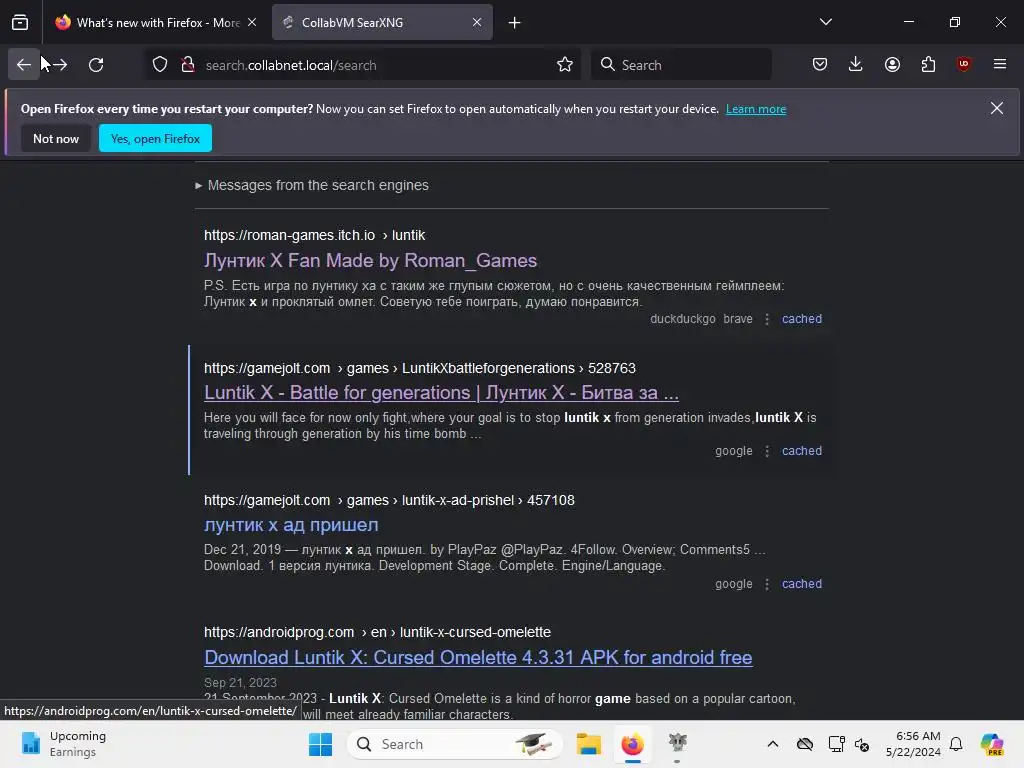Open the notifications bell icon
Viewport: 1024px width, 768px height.
coord(956,744)
